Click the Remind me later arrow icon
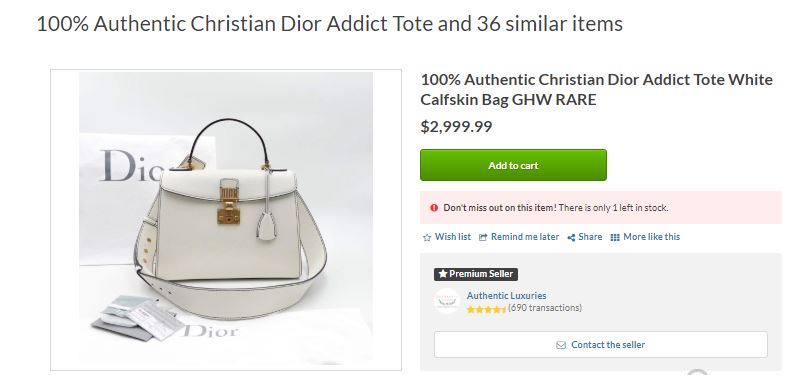793x375 pixels. click(483, 237)
